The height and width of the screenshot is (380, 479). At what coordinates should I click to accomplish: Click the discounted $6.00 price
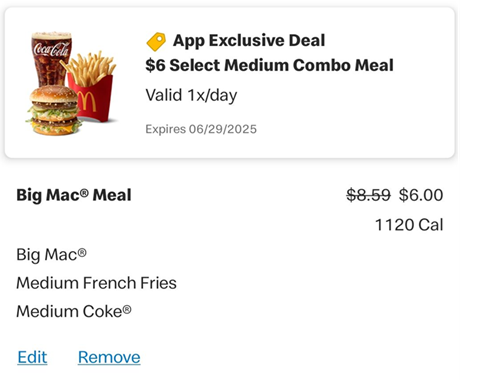[421, 195]
